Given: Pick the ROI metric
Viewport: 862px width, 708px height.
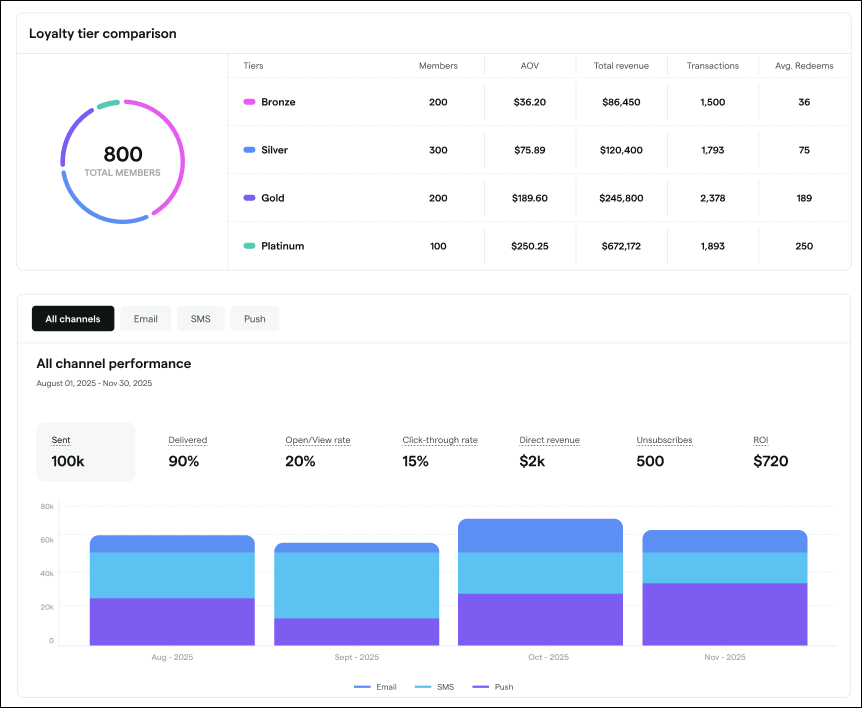Looking at the screenshot, I should point(770,452).
